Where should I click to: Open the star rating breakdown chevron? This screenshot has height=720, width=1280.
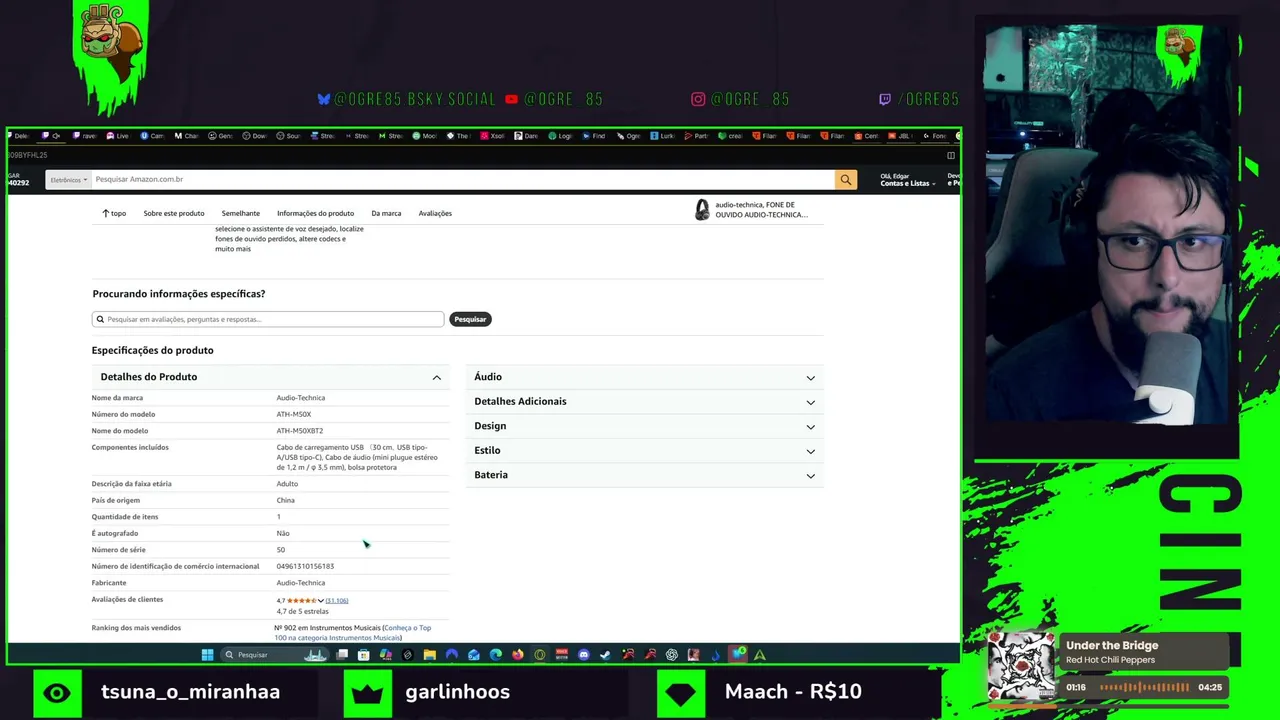tap(321, 600)
